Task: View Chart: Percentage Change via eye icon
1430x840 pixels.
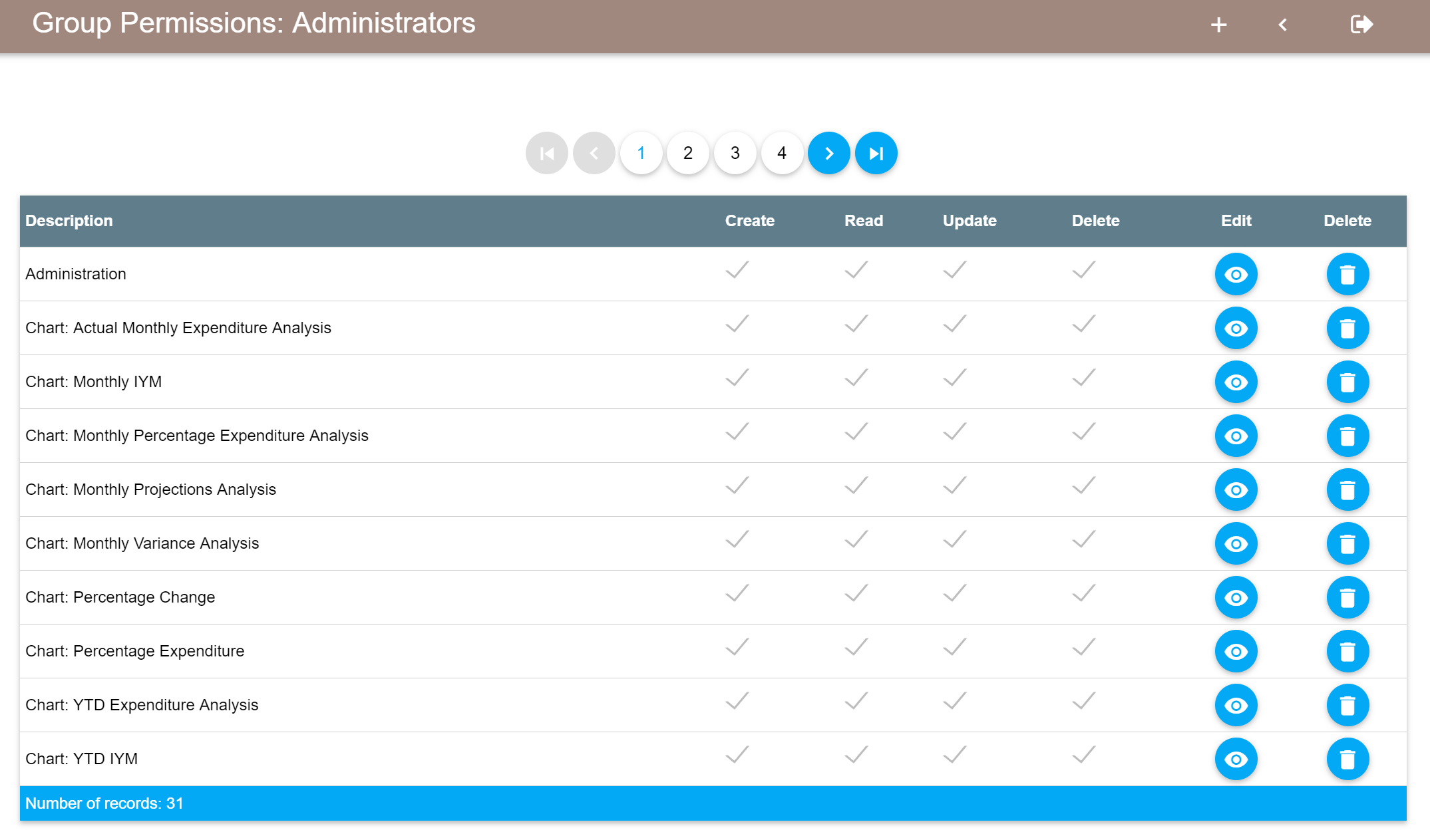Action: pyautogui.click(x=1236, y=597)
